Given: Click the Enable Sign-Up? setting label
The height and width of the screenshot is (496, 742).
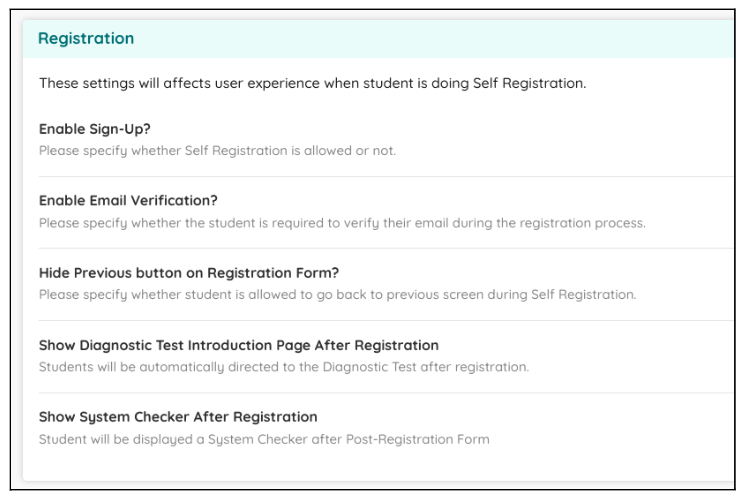Looking at the screenshot, I should [x=95, y=129].
